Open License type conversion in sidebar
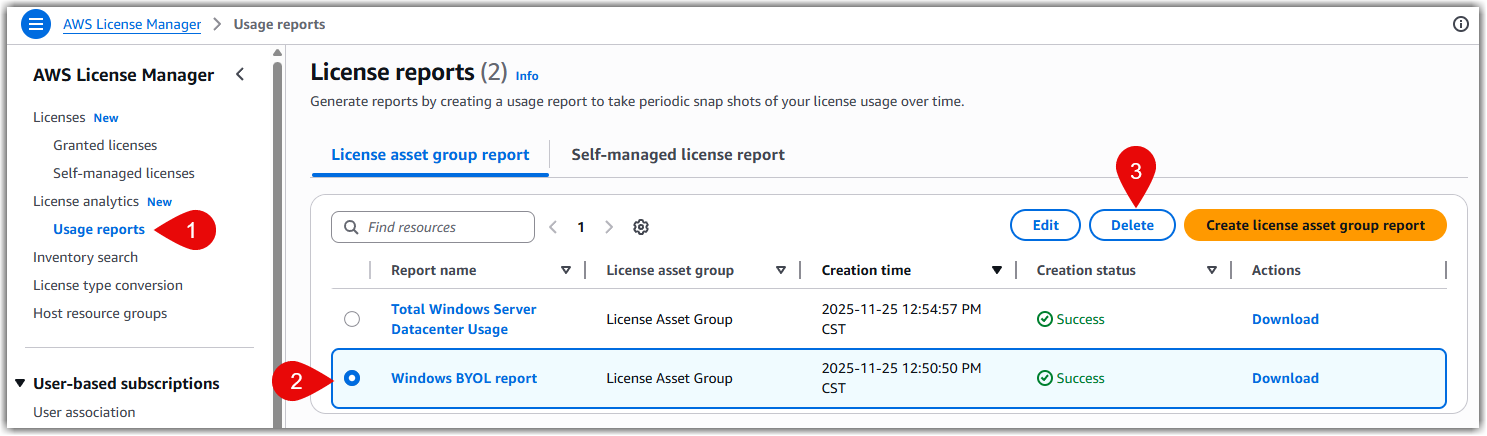The height and width of the screenshot is (436, 1487). (x=108, y=285)
